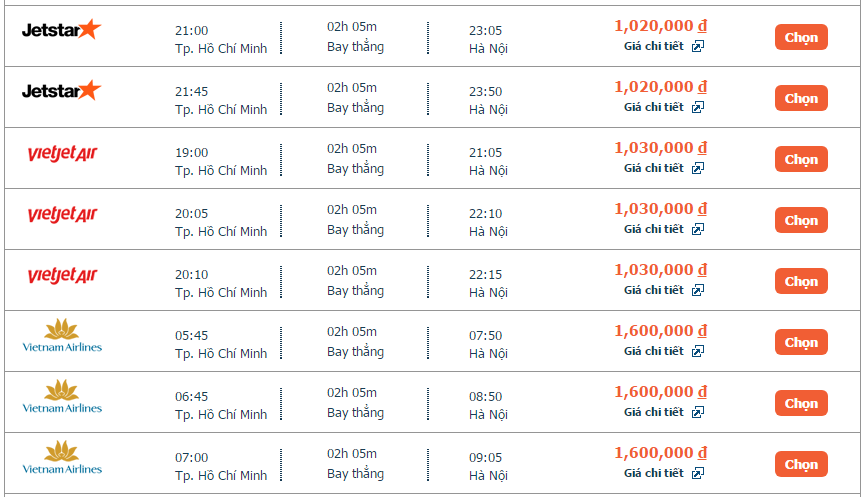Choose the Jetstar 21:00 flight with Chọn
865x497 pixels.
click(x=801, y=38)
